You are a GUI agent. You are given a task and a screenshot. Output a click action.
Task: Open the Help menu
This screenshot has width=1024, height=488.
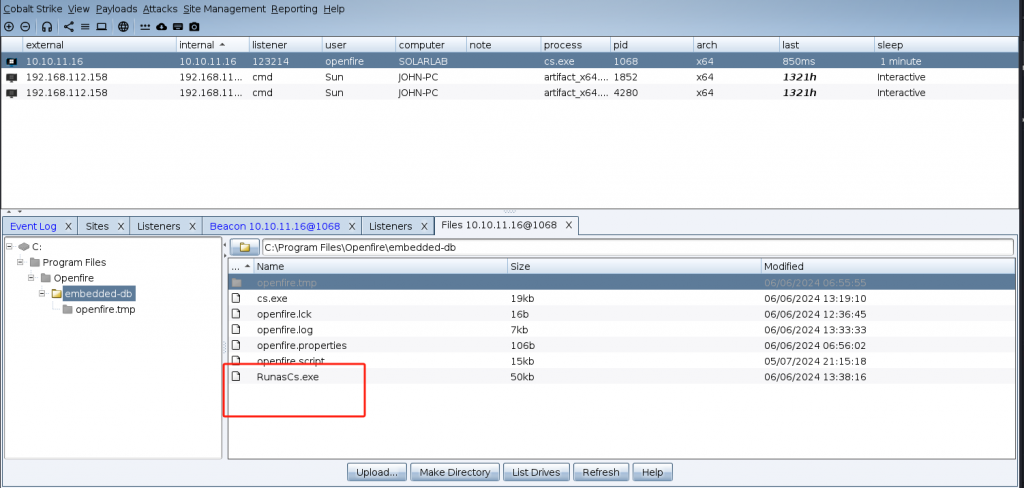pyautogui.click(x=334, y=9)
